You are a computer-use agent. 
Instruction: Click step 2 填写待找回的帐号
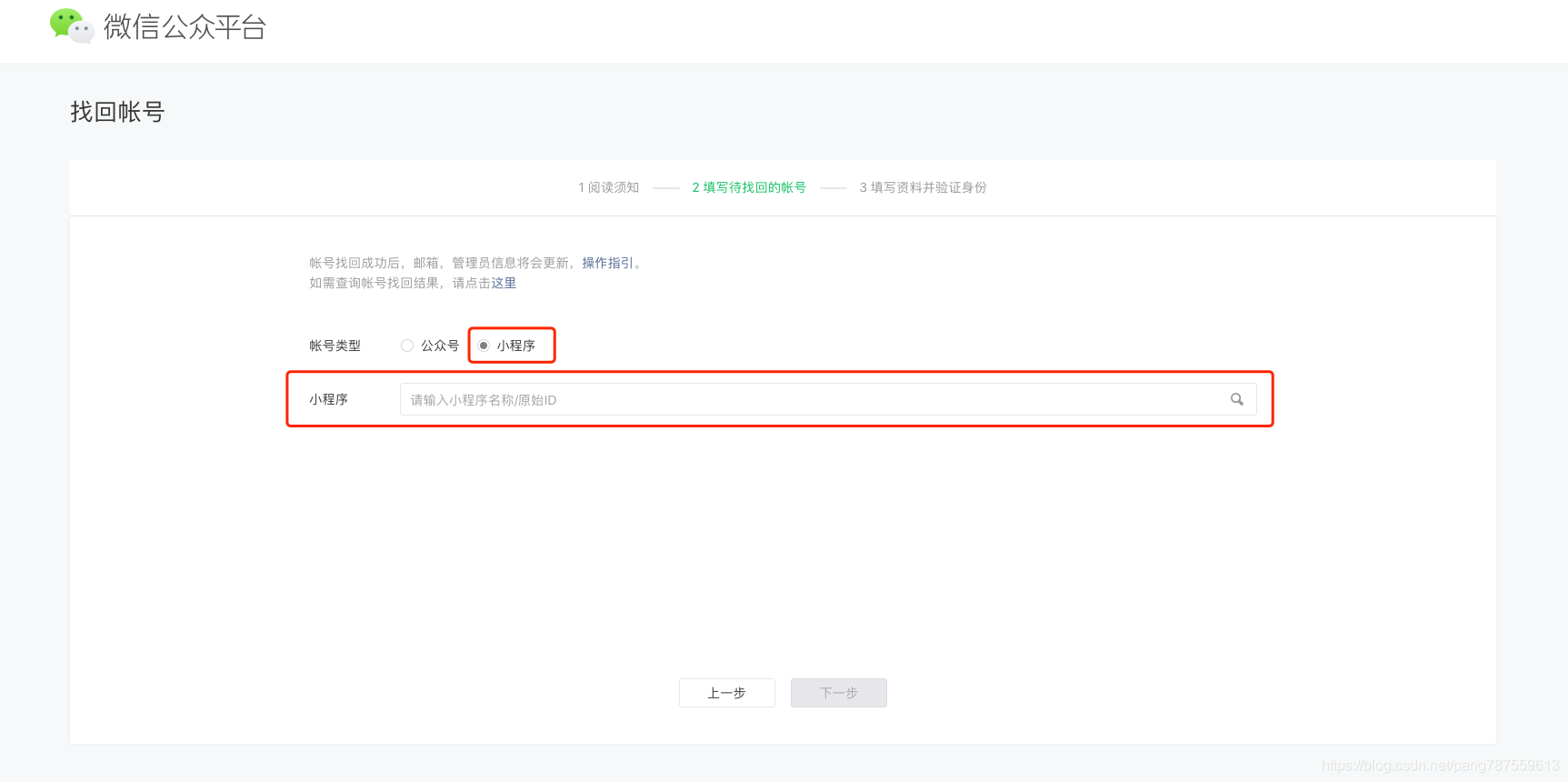[x=749, y=187]
